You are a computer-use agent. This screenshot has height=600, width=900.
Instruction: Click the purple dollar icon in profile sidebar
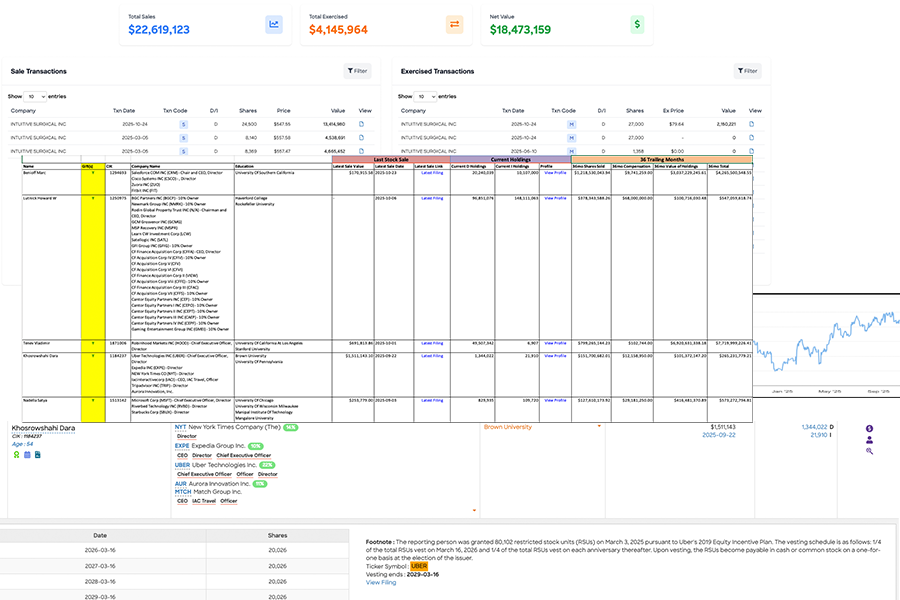pos(870,428)
